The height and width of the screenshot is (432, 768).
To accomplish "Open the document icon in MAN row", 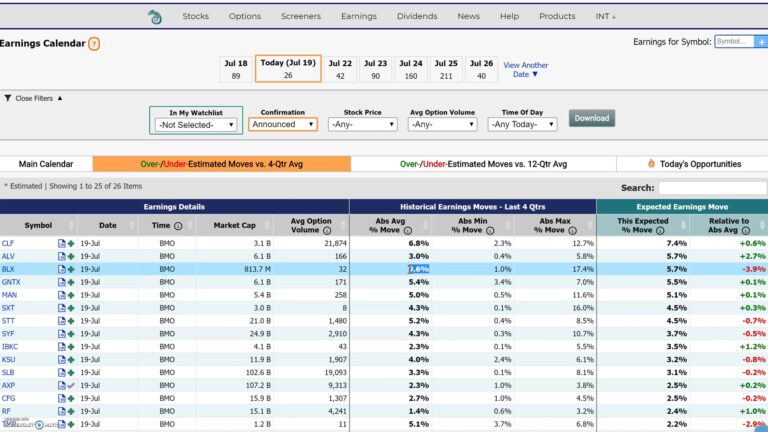I will pos(61,295).
